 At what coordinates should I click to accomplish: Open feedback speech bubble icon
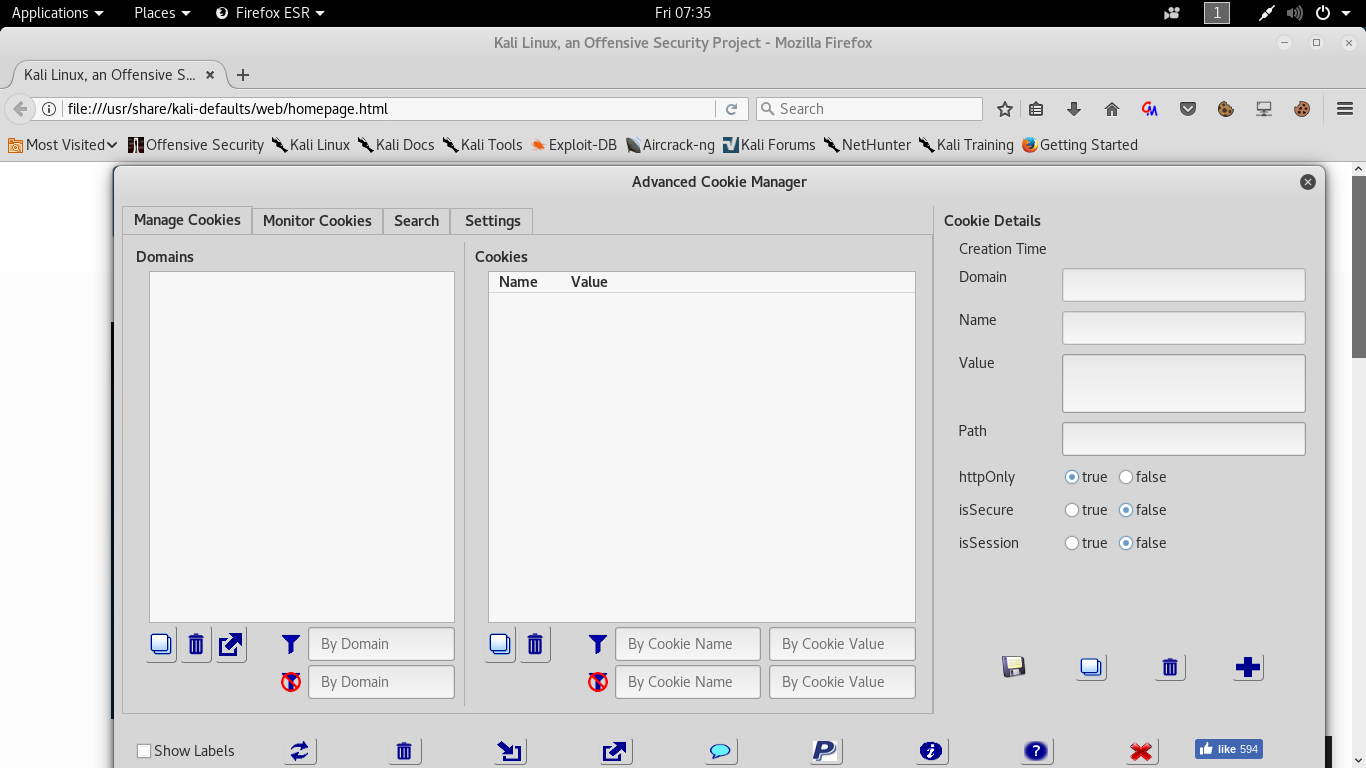click(720, 751)
